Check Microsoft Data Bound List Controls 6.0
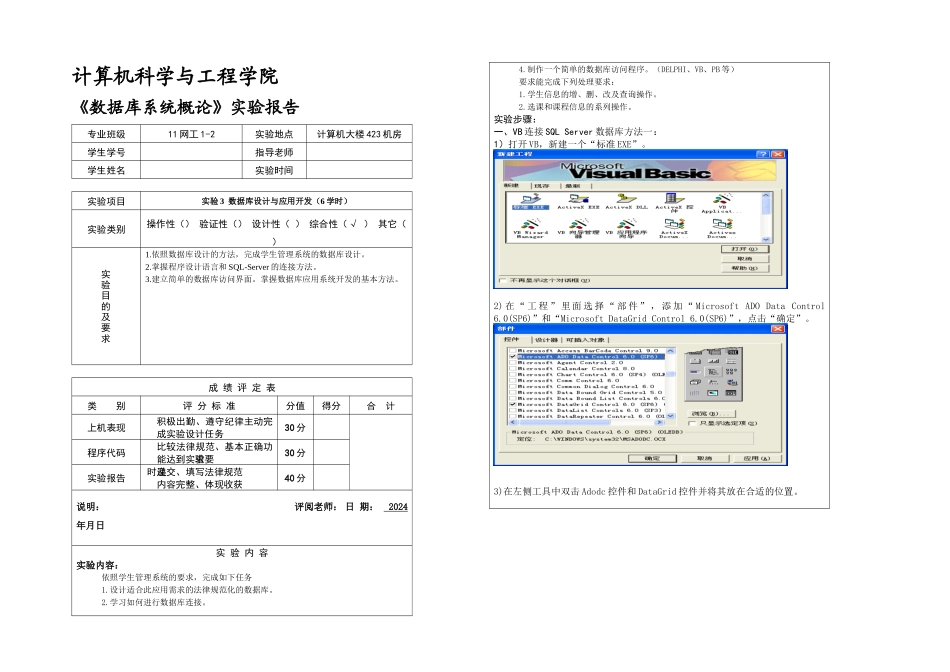 click(513, 399)
